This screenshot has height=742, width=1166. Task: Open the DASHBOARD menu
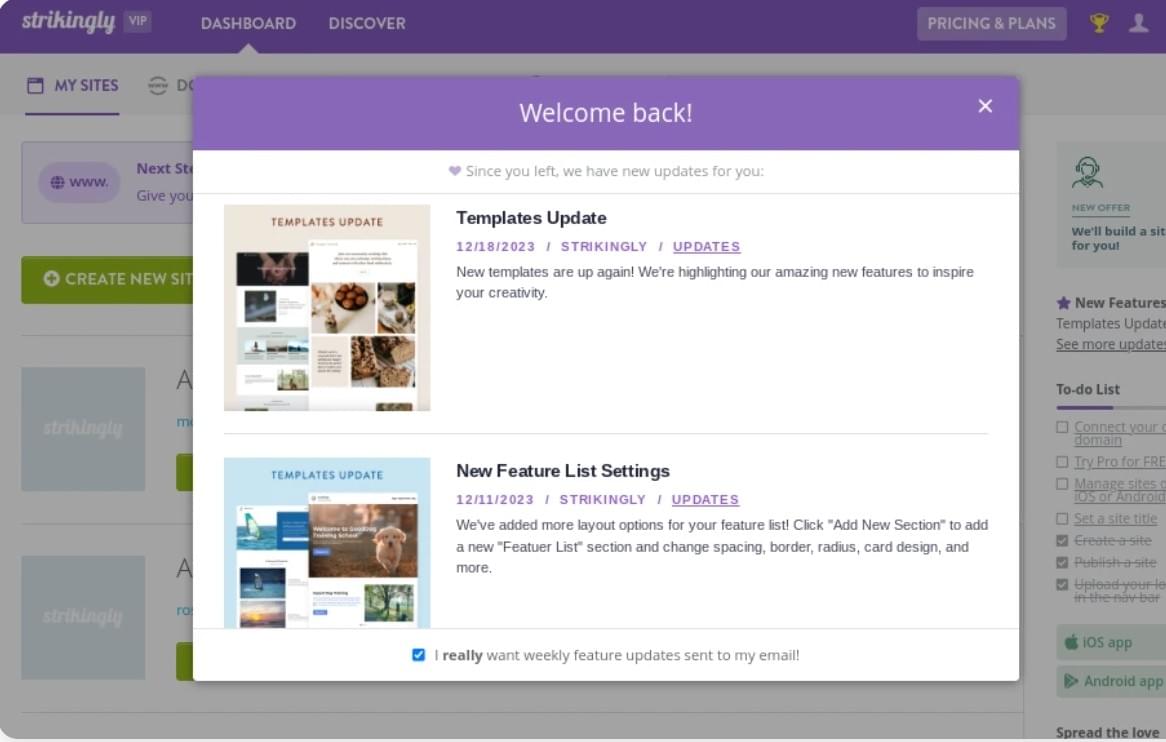(x=248, y=23)
